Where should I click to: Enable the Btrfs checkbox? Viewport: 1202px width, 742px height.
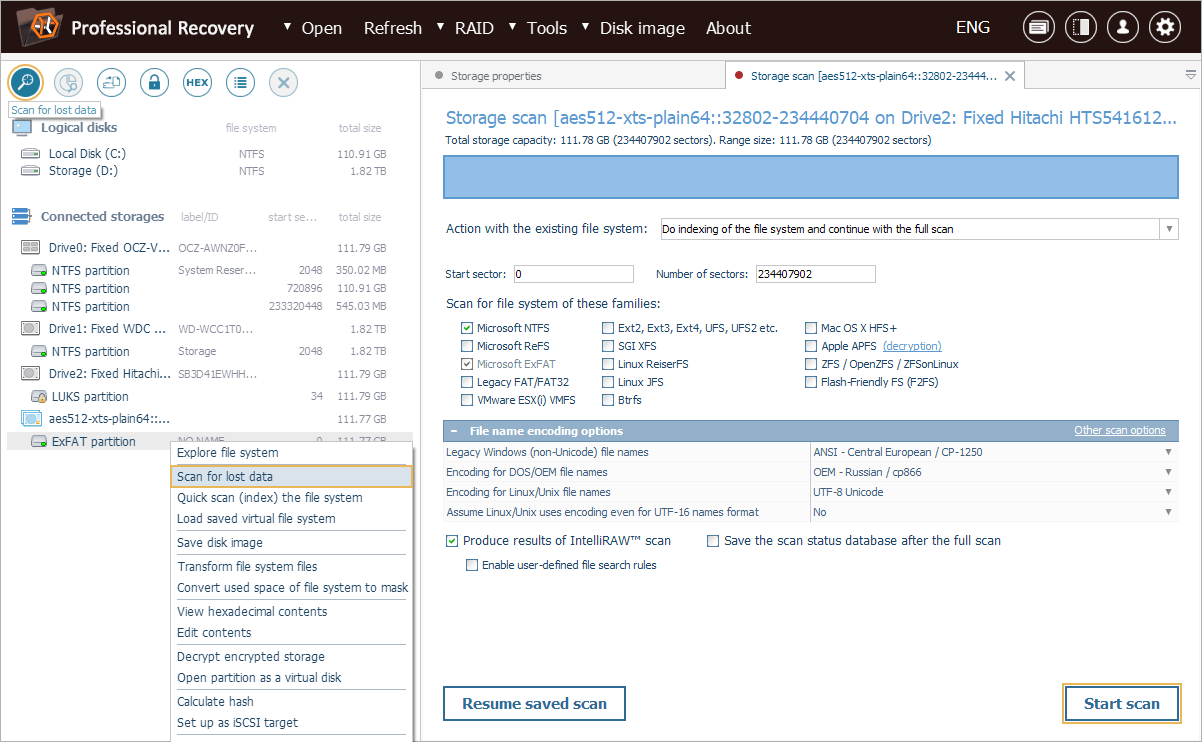608,400
